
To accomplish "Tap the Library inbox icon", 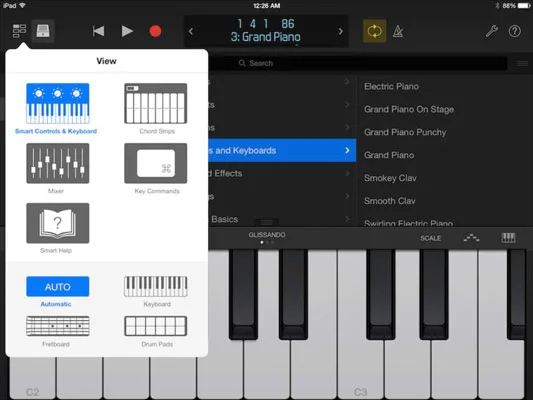I will [x=43, y=31].
